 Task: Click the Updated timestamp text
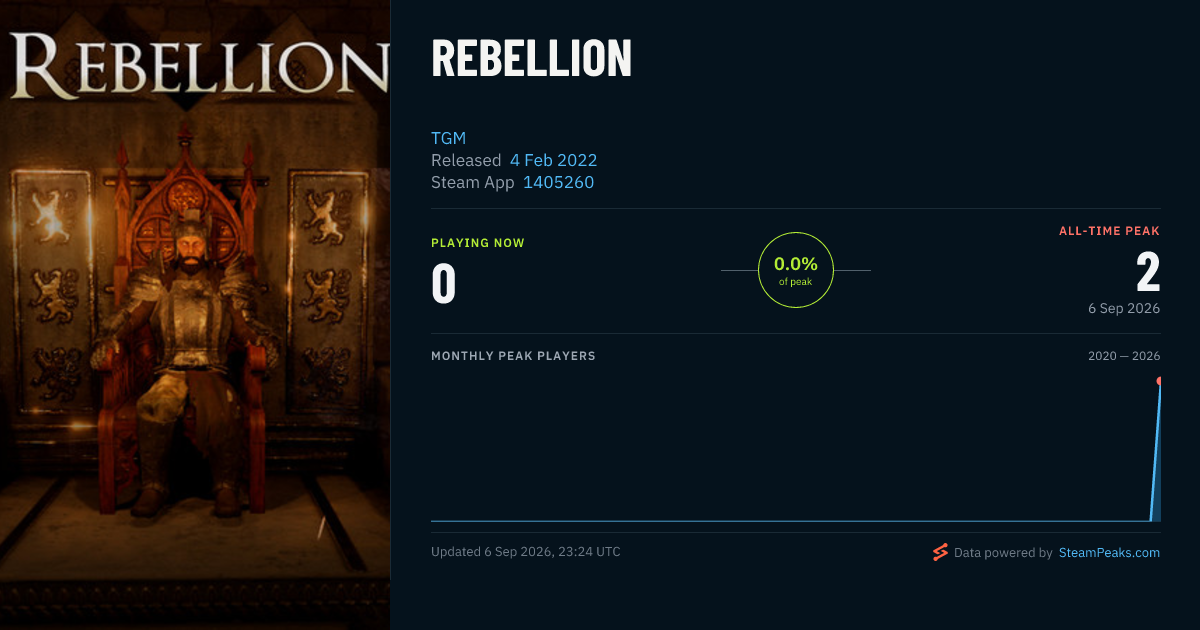click(526, 552)
